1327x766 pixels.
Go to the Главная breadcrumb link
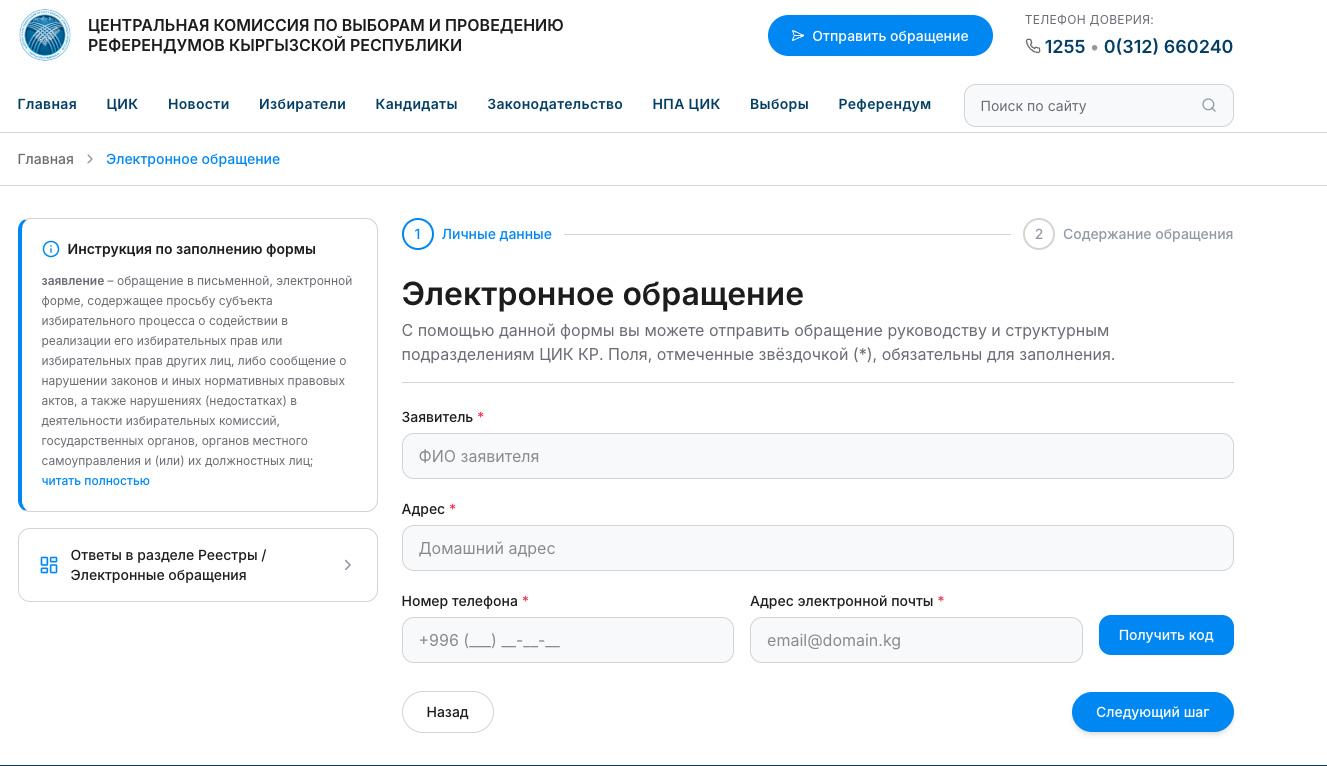pos(46,159)
